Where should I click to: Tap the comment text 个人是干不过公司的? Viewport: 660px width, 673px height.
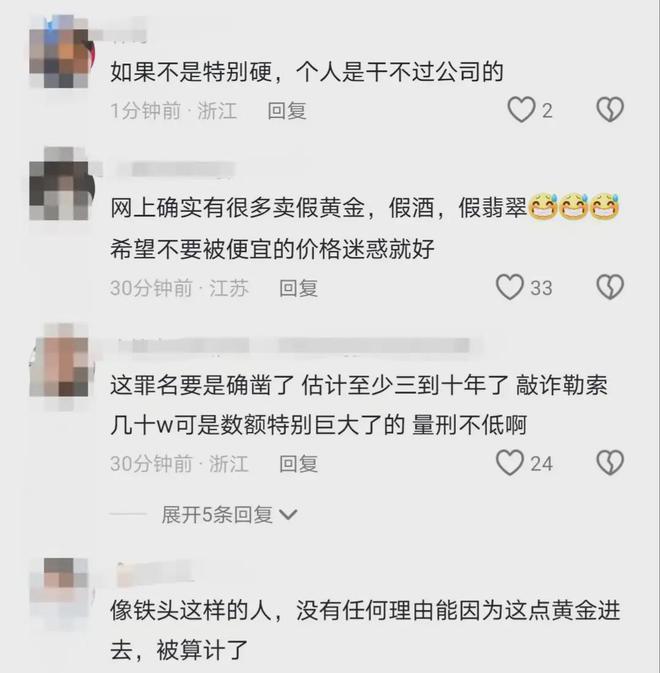(x=400, y=72)
